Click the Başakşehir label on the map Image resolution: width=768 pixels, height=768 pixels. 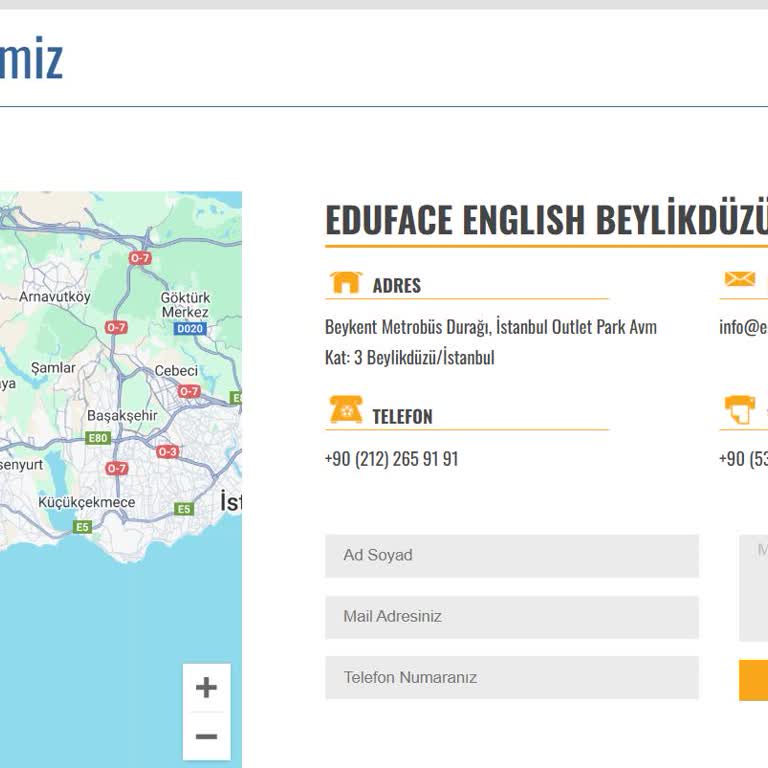pos(122,416)
